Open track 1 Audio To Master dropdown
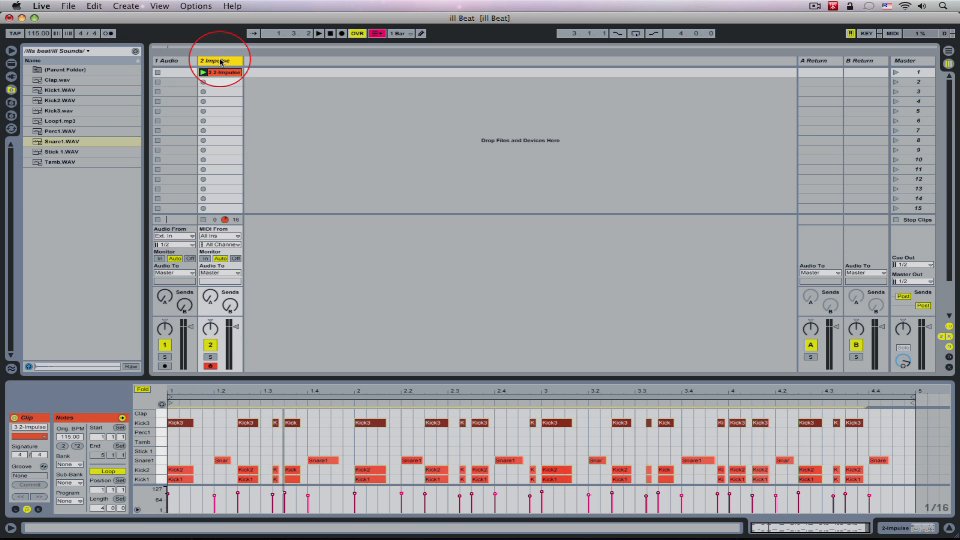Viewport: 960px width, 540px height. point(174,273)
